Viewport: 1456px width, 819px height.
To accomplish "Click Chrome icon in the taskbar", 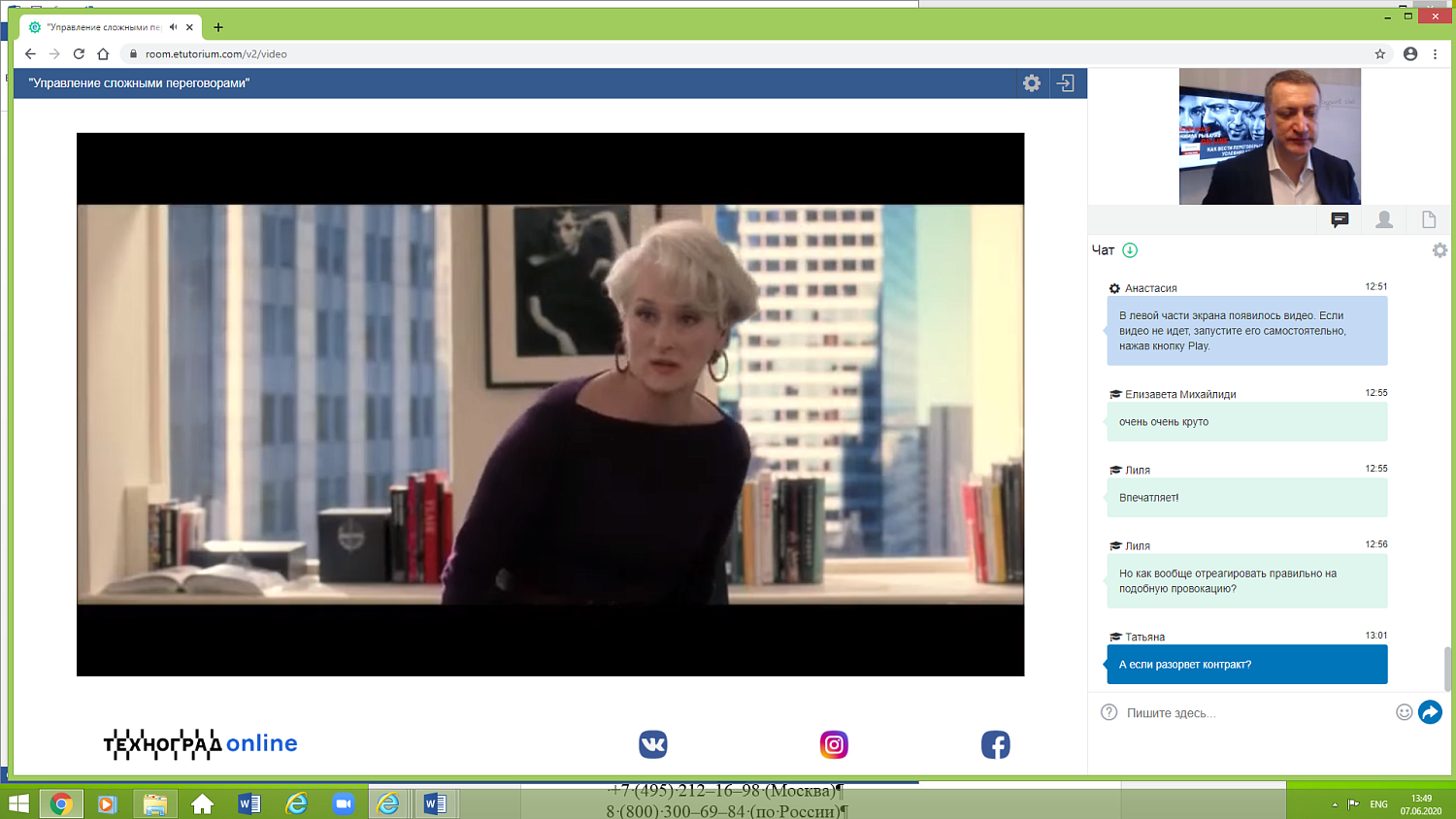I will [61, 803].
